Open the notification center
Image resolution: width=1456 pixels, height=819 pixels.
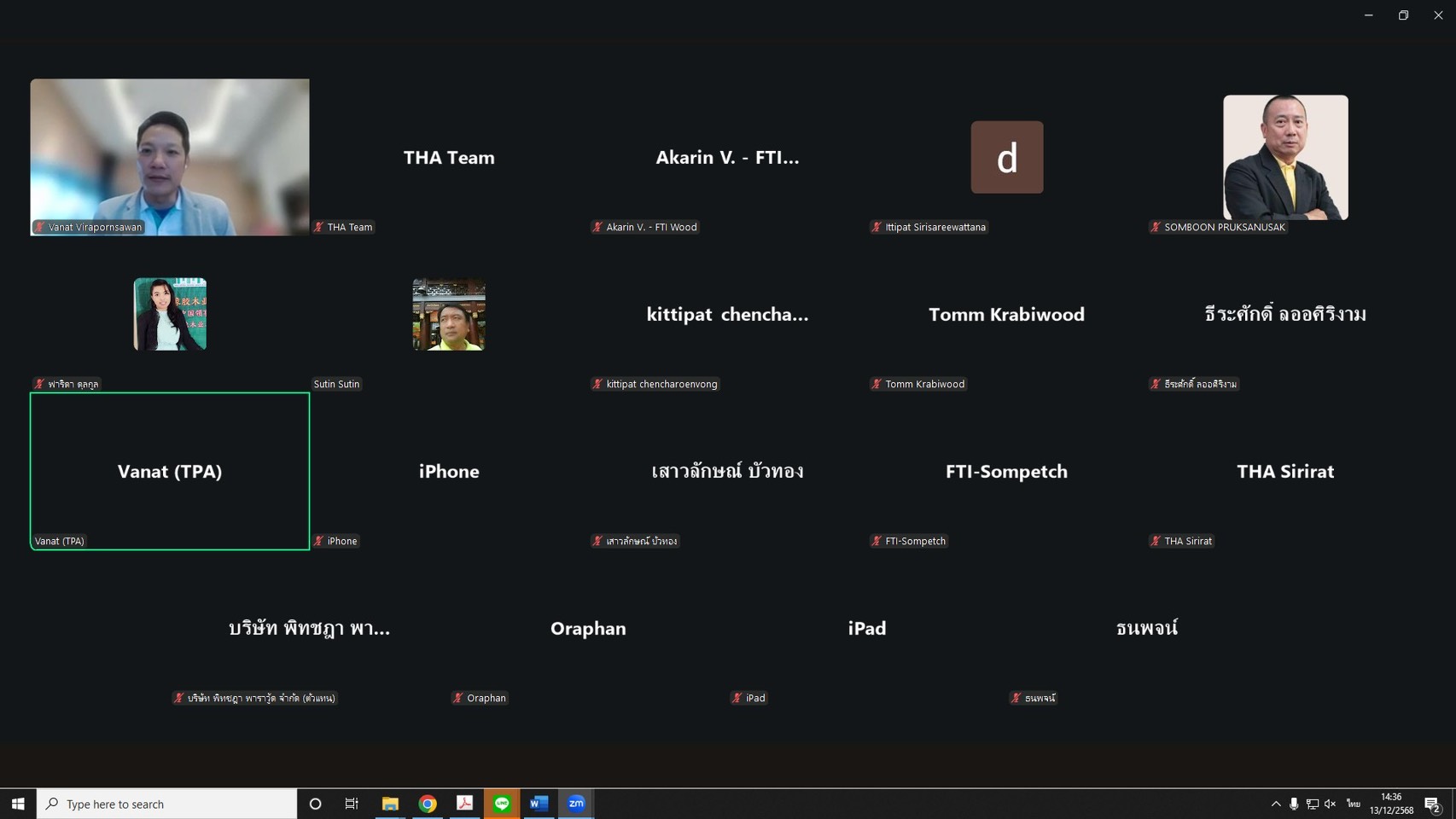coord(1432,804)
